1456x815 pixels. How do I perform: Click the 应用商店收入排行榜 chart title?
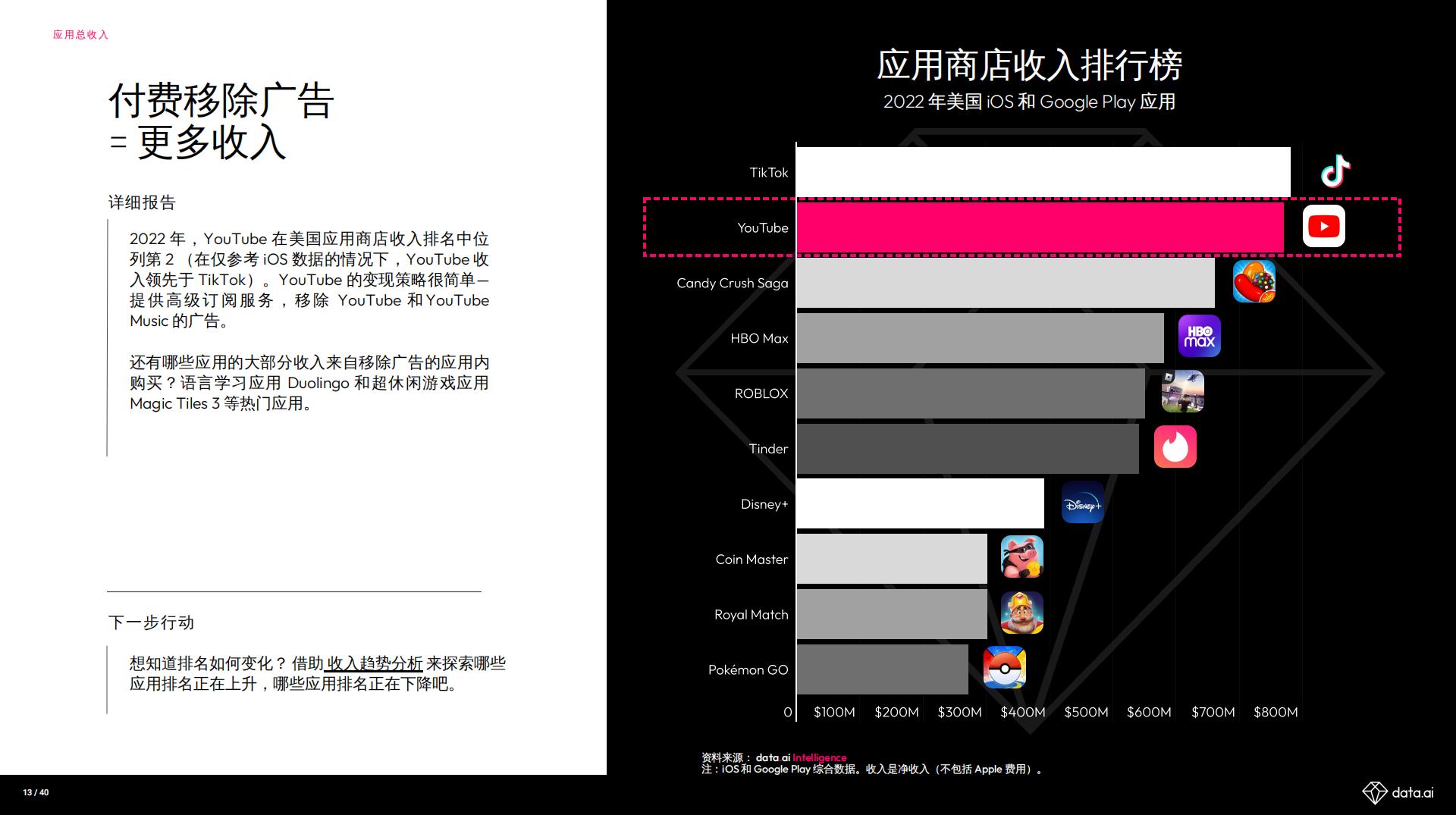click(1030, 64)
